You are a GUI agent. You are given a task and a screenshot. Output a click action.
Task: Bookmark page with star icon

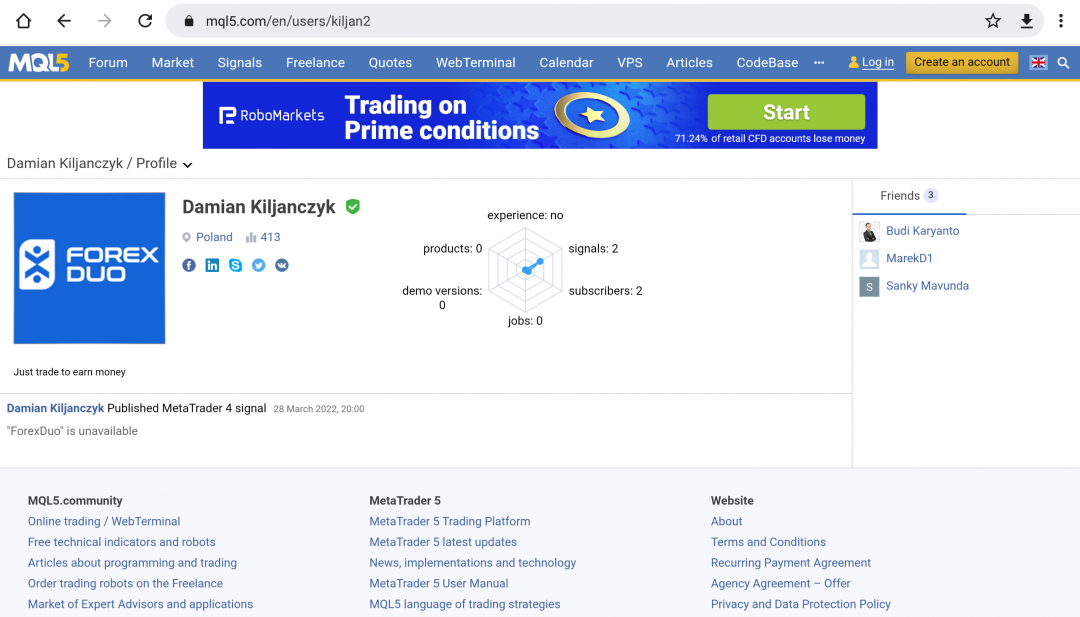click(x=993, y=21)
